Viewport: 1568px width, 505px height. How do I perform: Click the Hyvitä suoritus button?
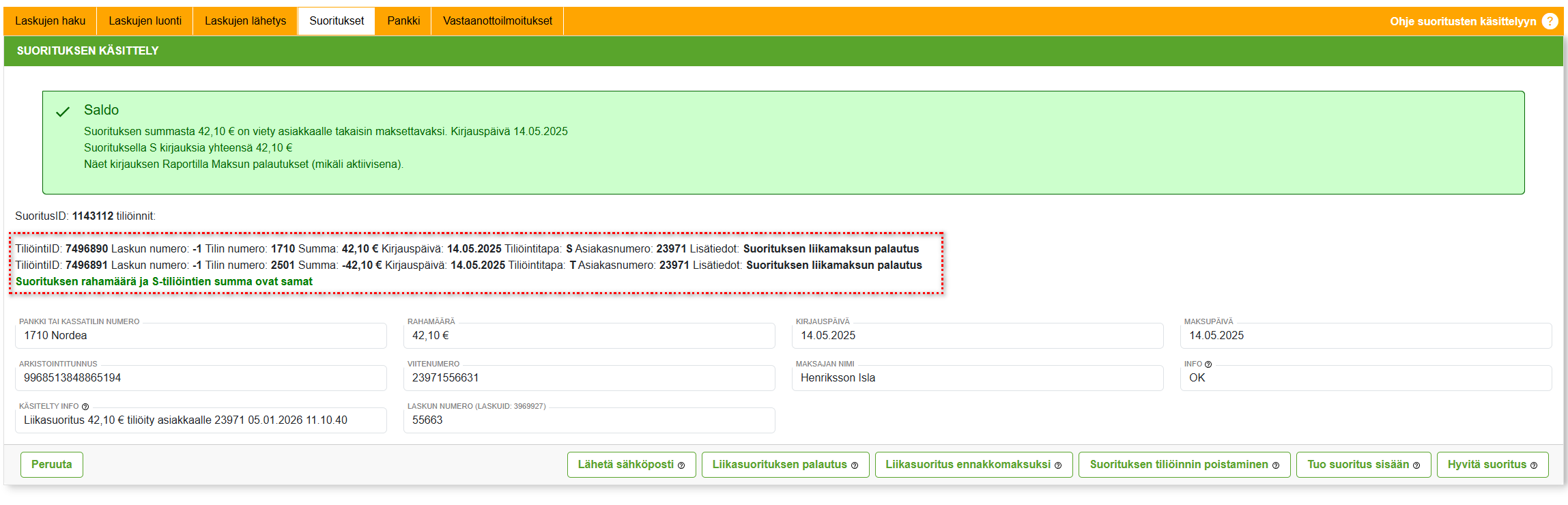coord(1492,465)
